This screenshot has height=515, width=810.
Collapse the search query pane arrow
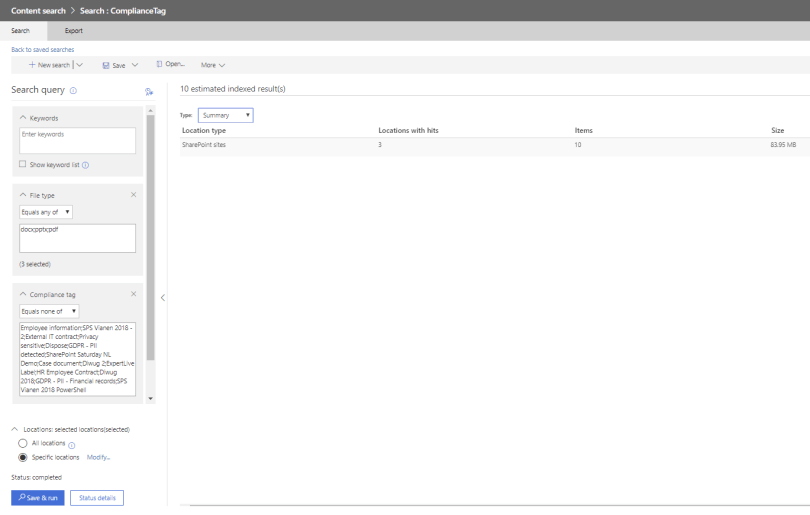coord(163,297)
